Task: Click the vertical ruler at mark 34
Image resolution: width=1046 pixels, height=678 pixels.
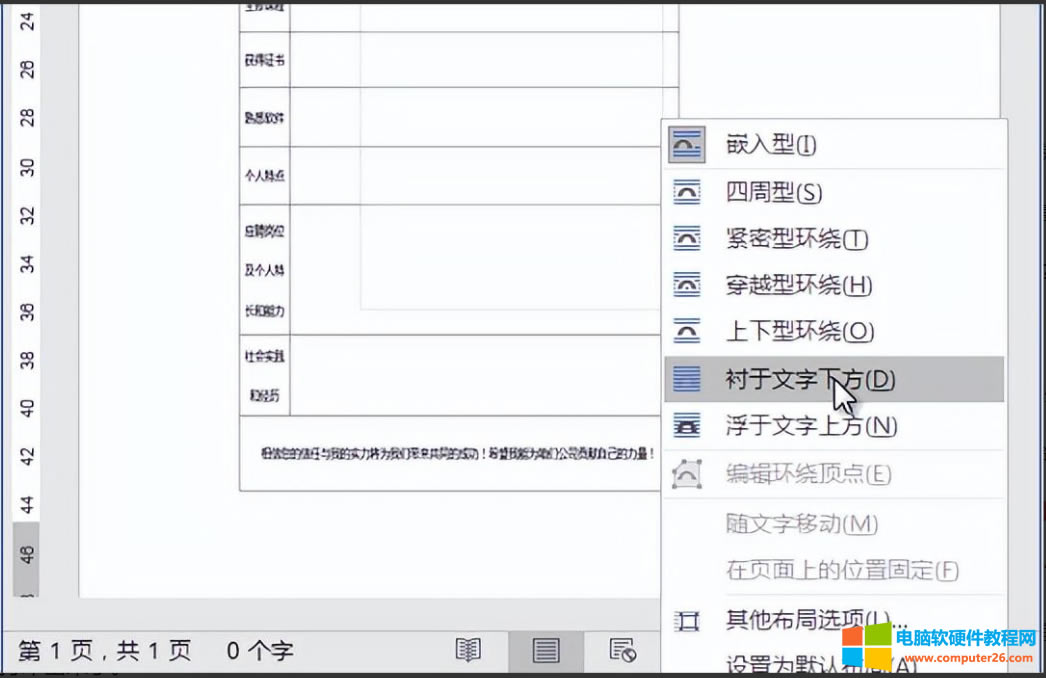Action: tap(27, 264)
